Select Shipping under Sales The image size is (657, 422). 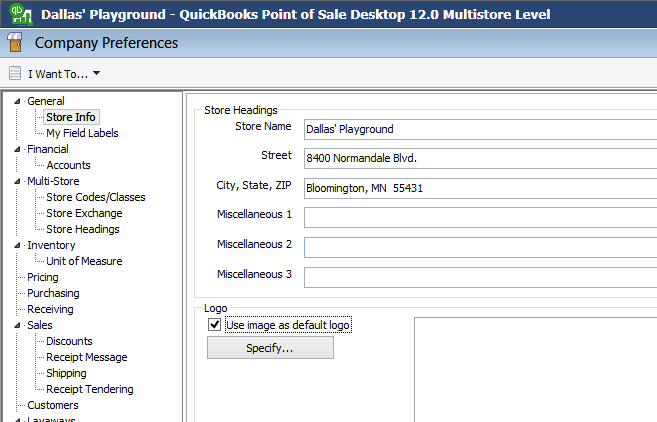tap(66, 373)
